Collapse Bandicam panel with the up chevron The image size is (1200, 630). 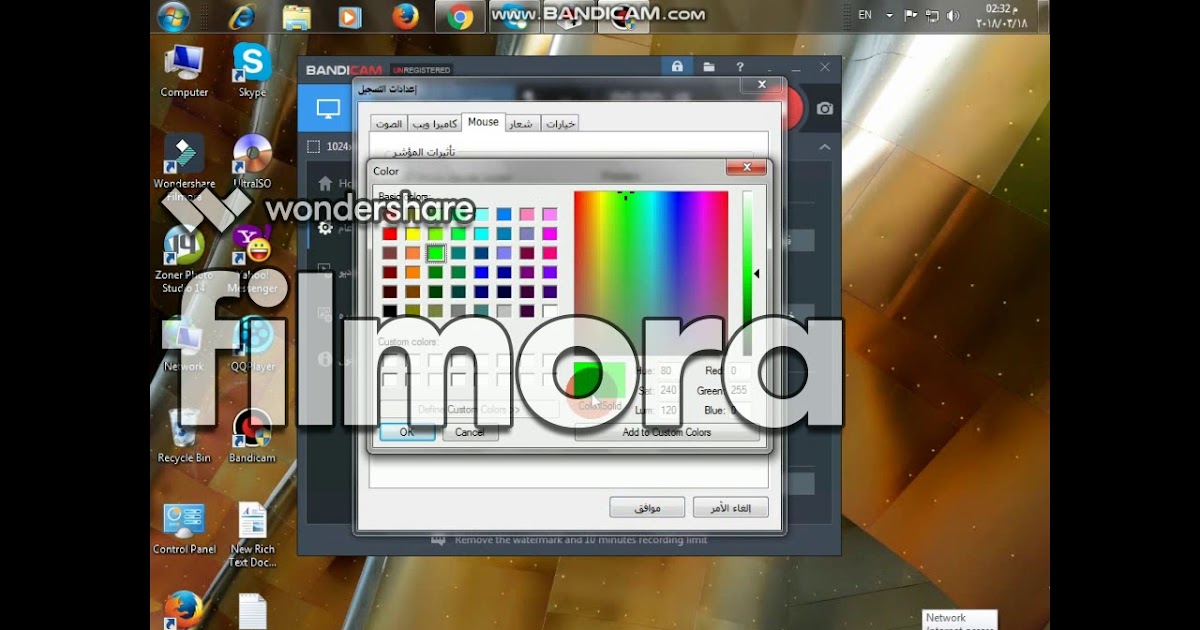click(x=825, y=146)
